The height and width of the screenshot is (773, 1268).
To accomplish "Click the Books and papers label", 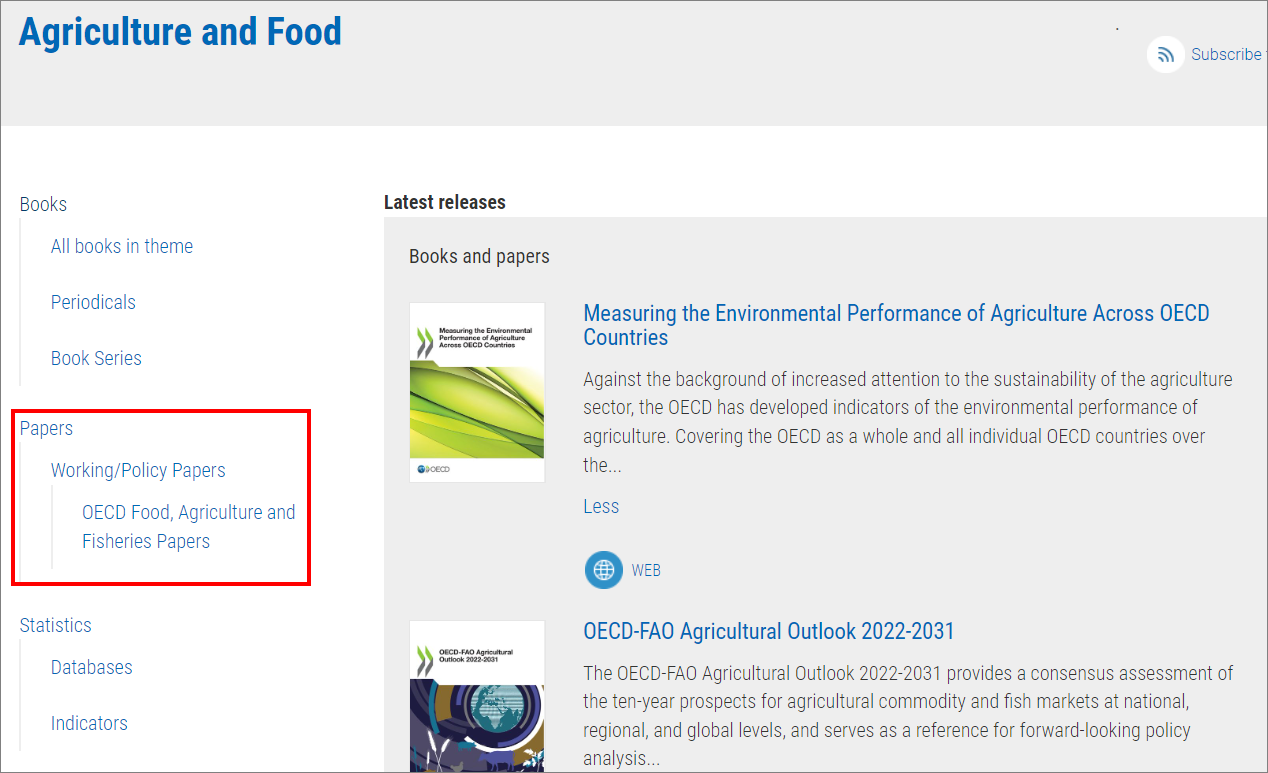I will pyautogui.click(x=479, y=256).
